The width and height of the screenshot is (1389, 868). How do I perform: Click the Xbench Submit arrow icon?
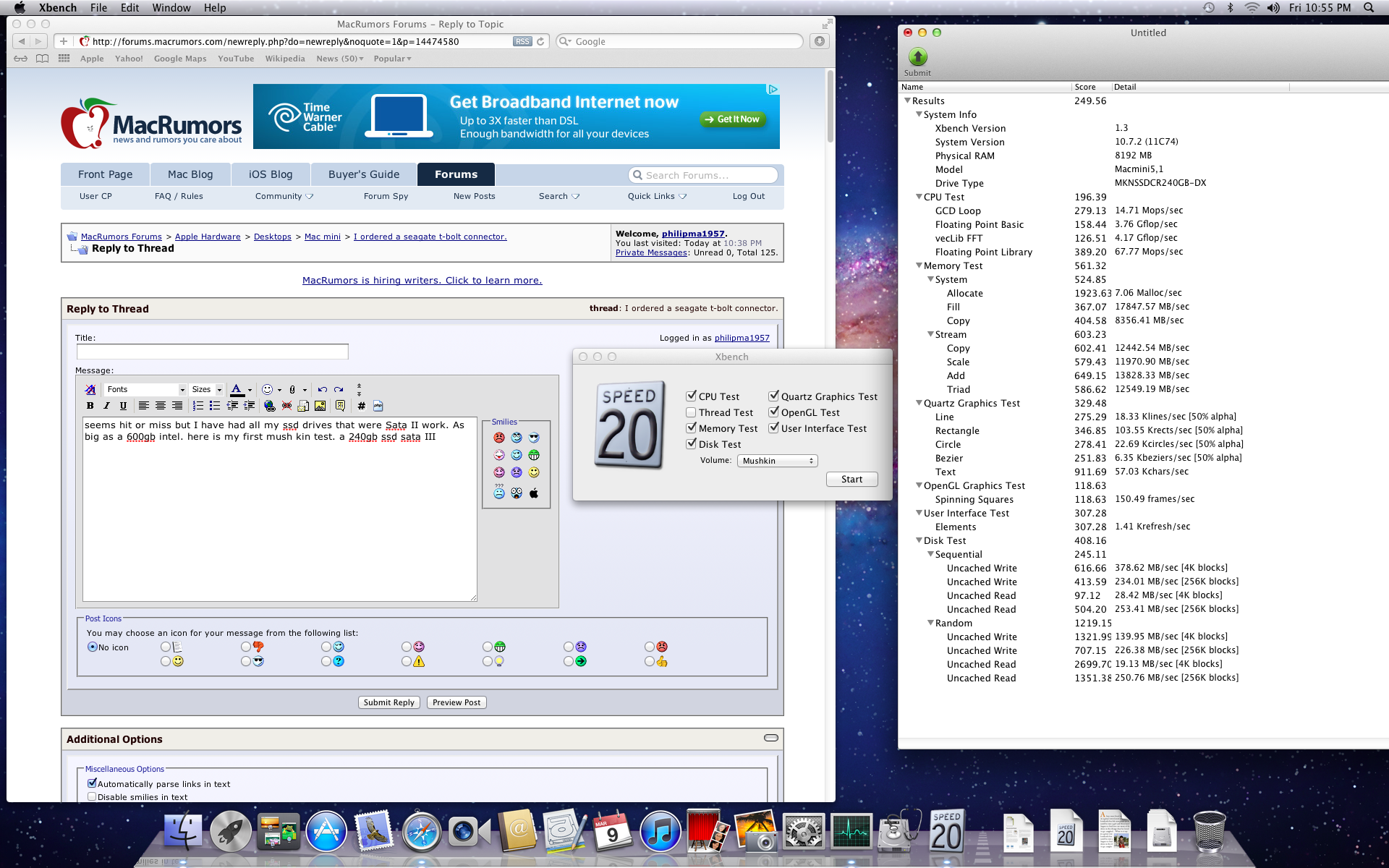(917, 56)
